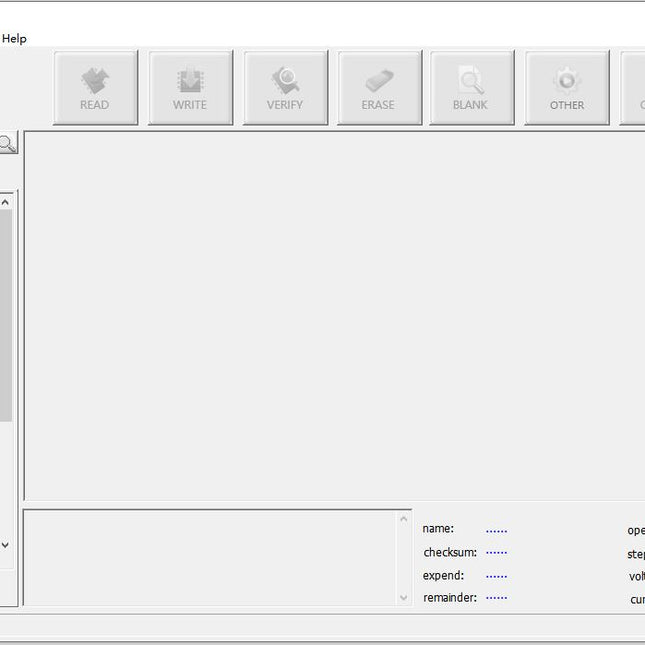
Task: Click the expend value dots
Action: [497, 577]
